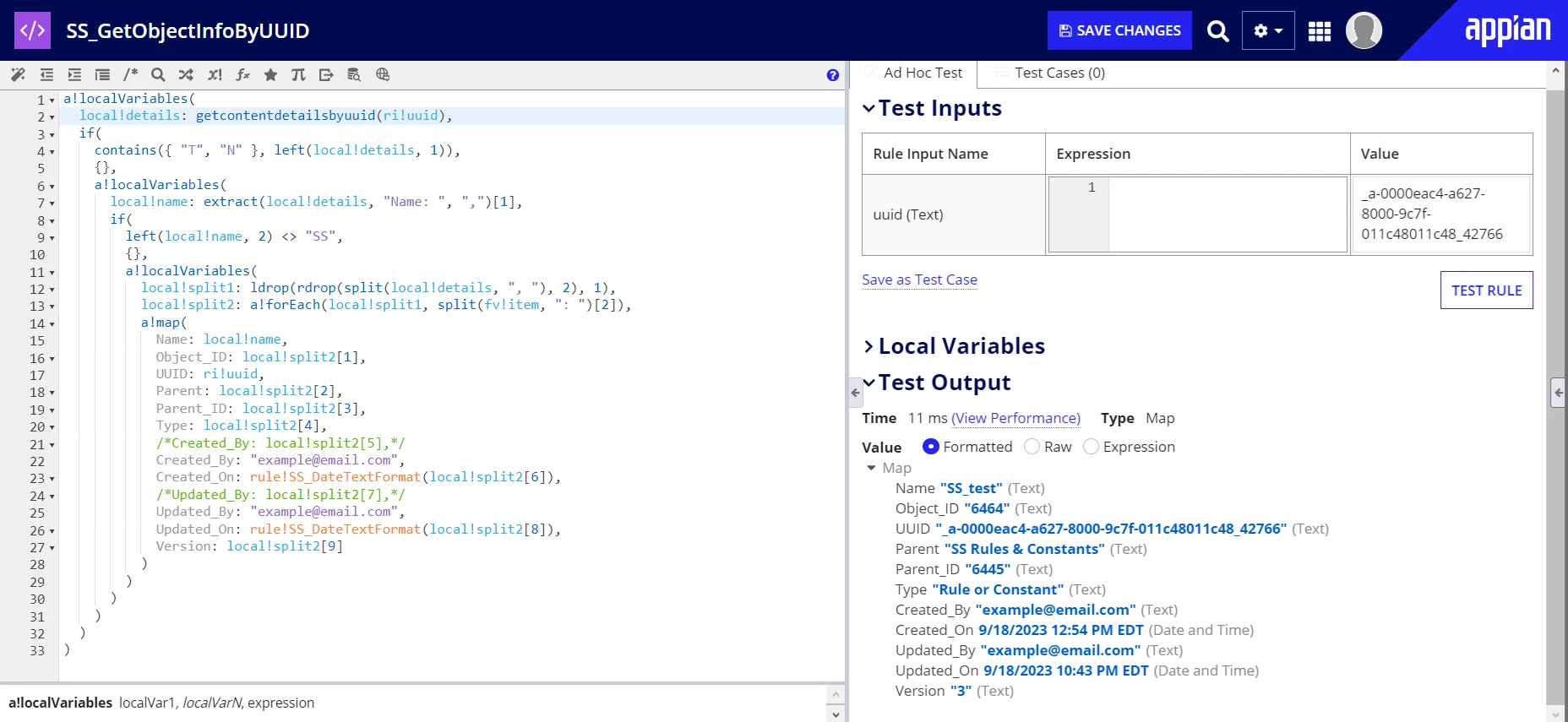Click the "Rule or Constant" Type value
The image size is (1568, 722).
pos(998,589)
